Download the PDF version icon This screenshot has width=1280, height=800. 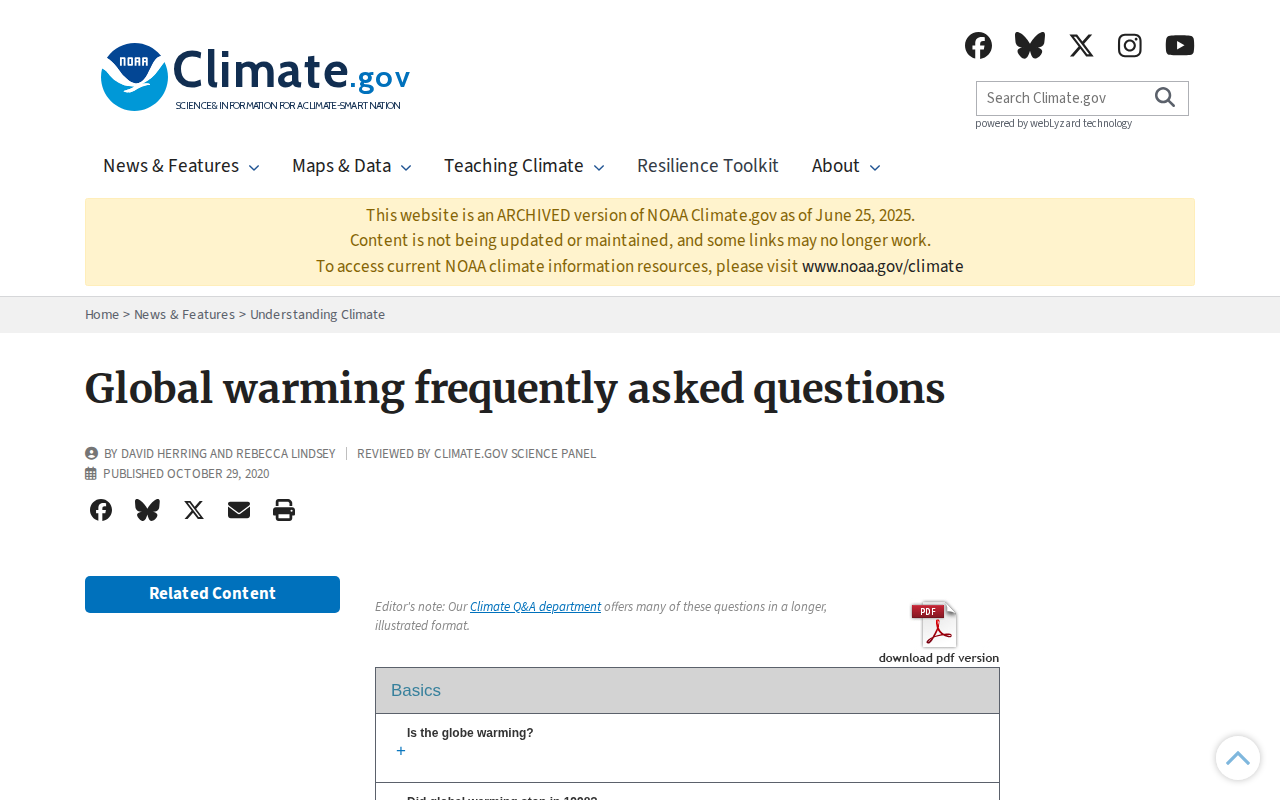point(938,632)
